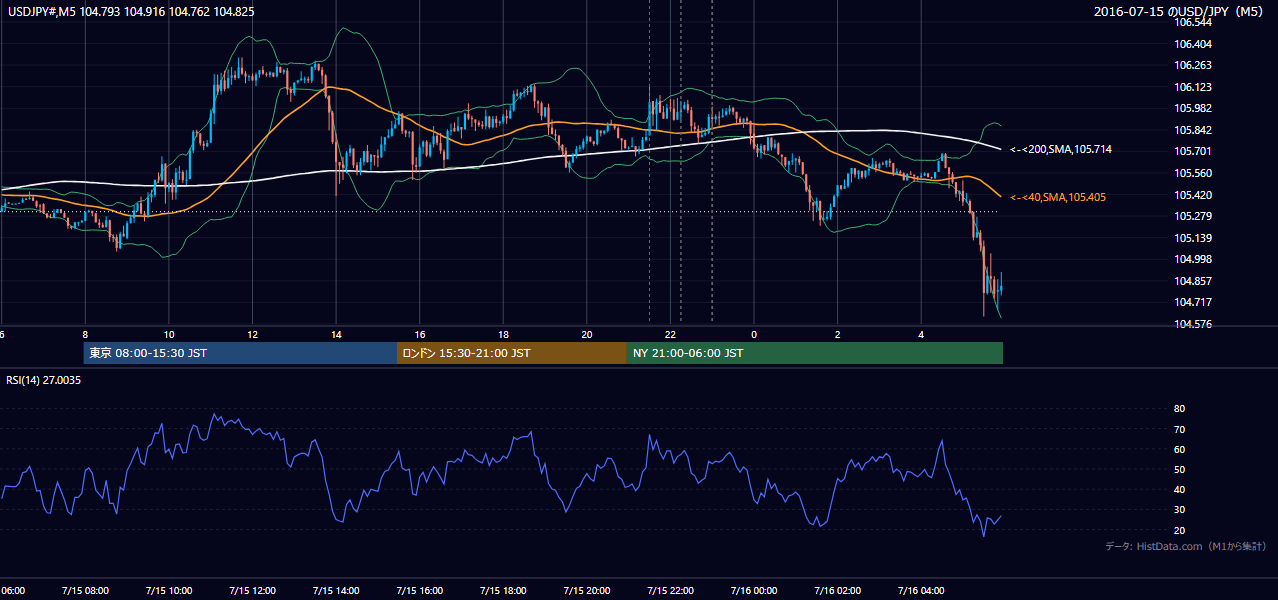Screen dimensions: 1278x600
Task: Click price axis label 104.857
Action: [x=1193, y=281]
